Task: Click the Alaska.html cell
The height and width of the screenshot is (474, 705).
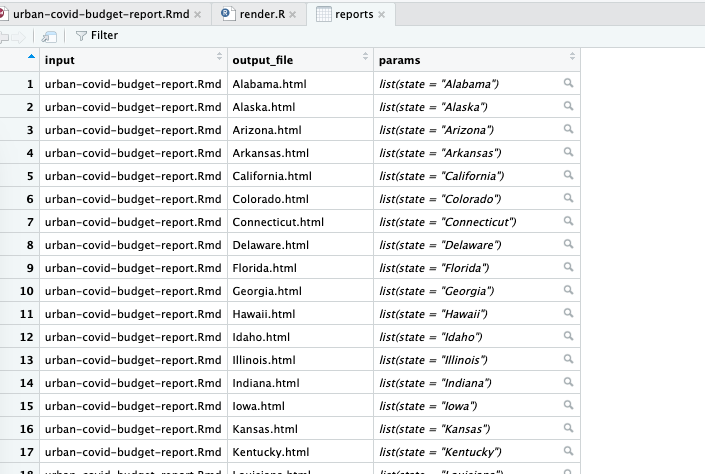Action: coord(300,107)
